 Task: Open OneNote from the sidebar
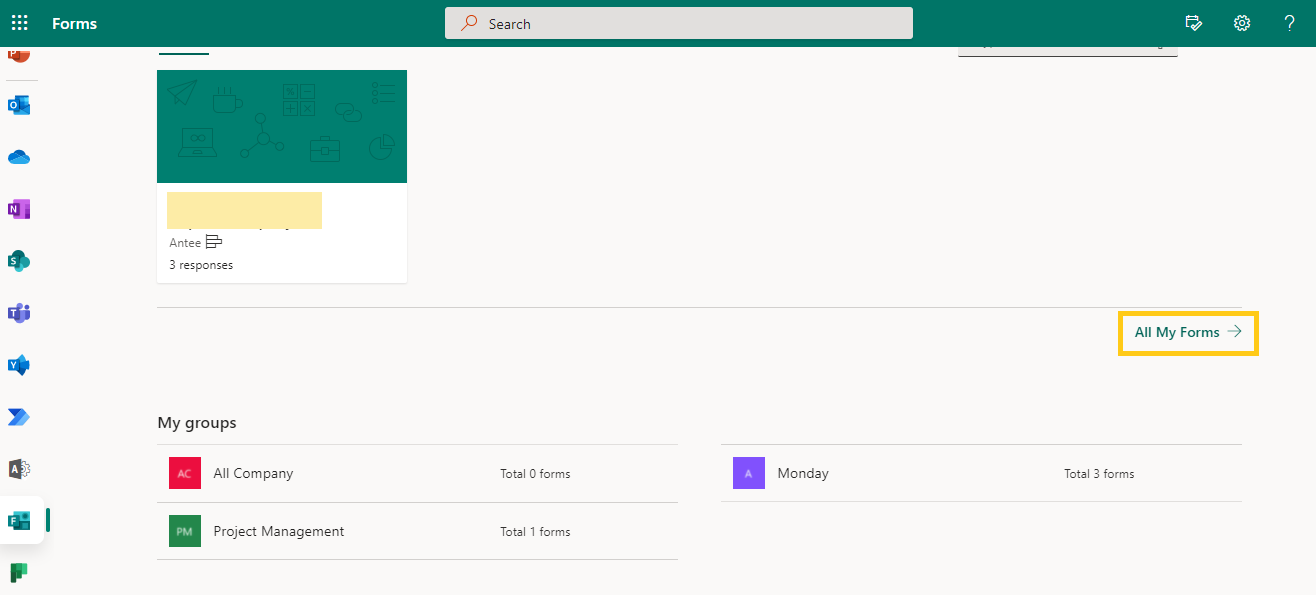19,209
